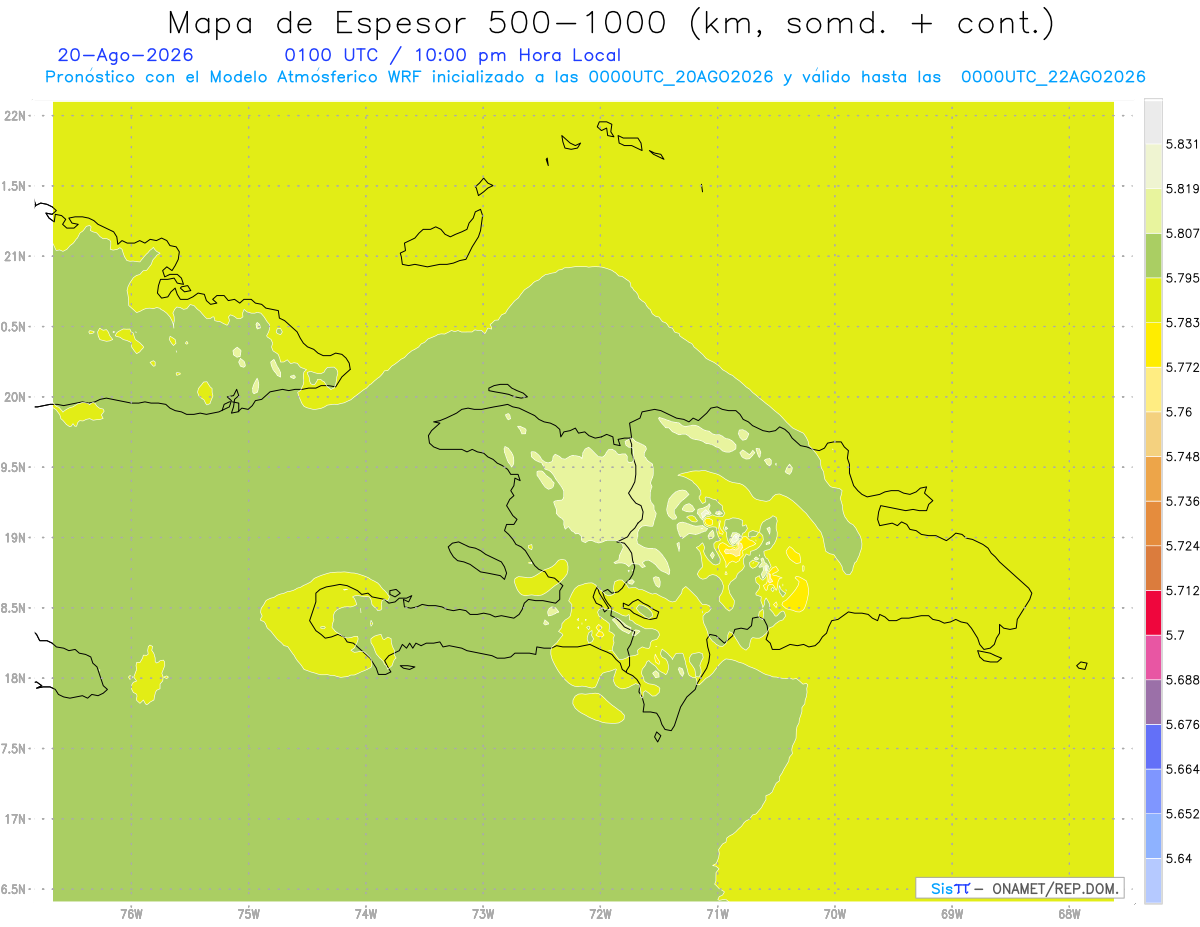This screenshot has height=927, width=1200.
Task: Click the legend value "5.831"
Action: 1182,144
